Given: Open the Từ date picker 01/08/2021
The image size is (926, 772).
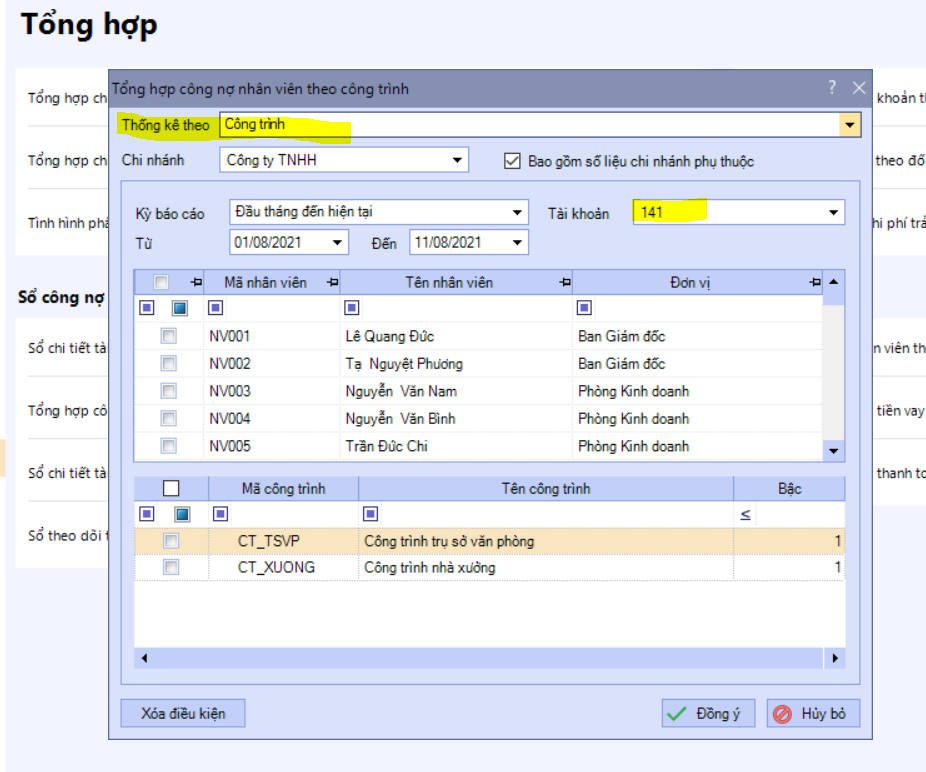Looking at the screenshot, I should (x=337, y=242).
